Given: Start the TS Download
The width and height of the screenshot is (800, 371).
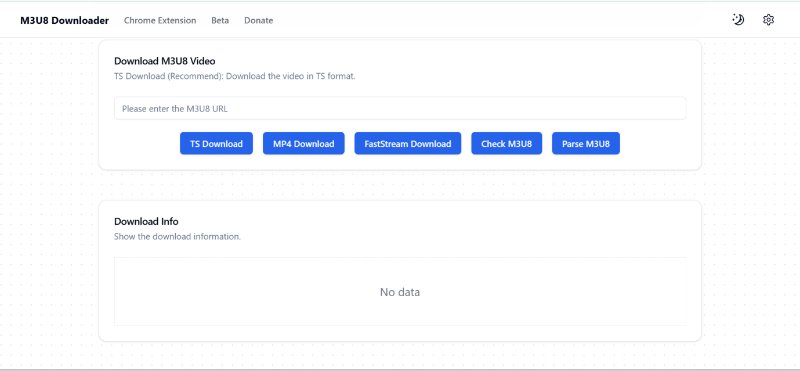Looking at the screenshot, I should [216, 143].
